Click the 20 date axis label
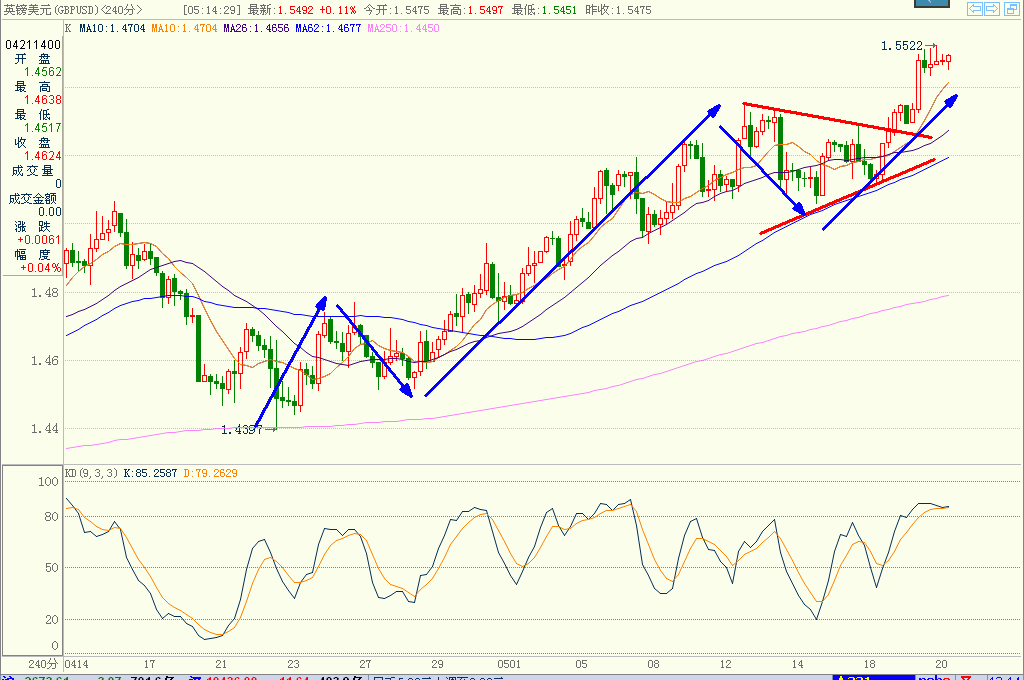This screenshot has width=1024, height=680. (941, 664)
